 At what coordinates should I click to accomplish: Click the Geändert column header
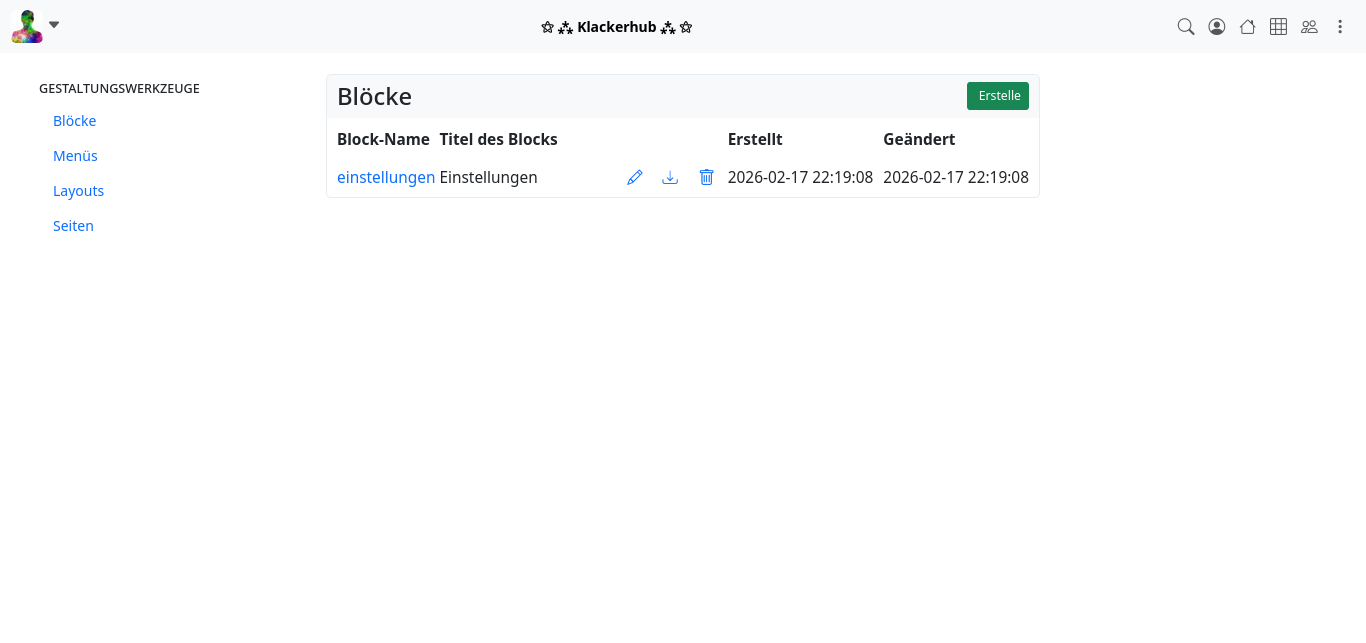pos(918,139)
